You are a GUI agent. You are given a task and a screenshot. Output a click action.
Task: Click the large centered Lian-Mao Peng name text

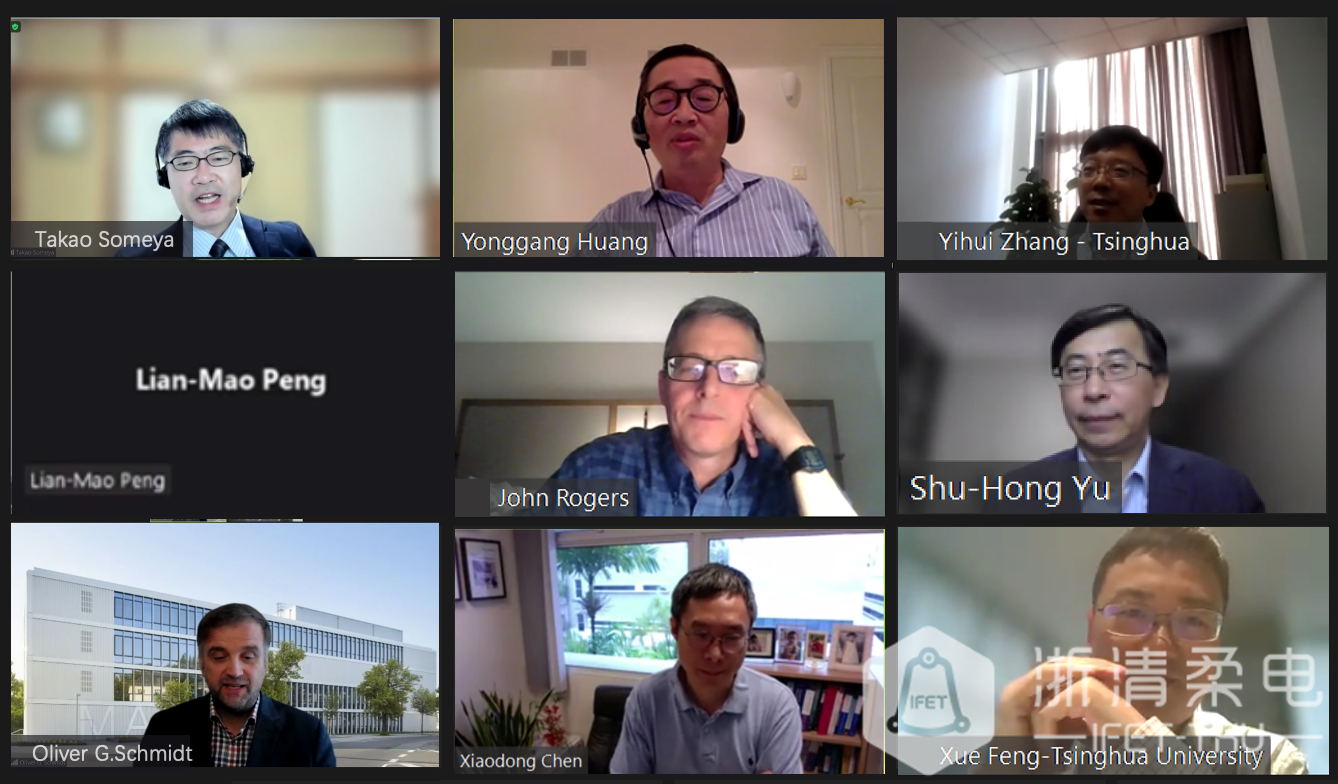pyautogui.click(x=231, y=380)
